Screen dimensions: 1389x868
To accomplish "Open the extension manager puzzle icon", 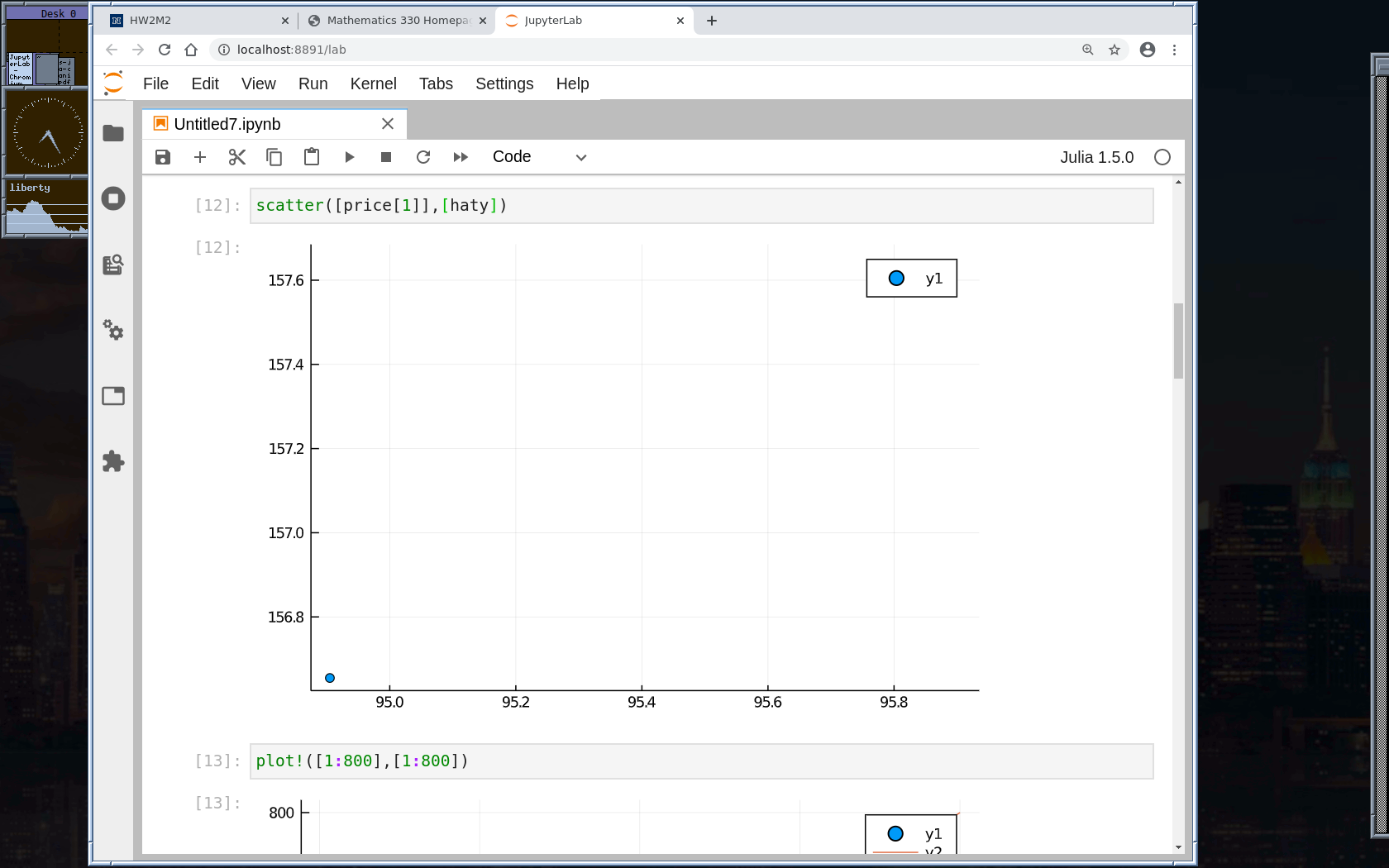I will point(113,461).
